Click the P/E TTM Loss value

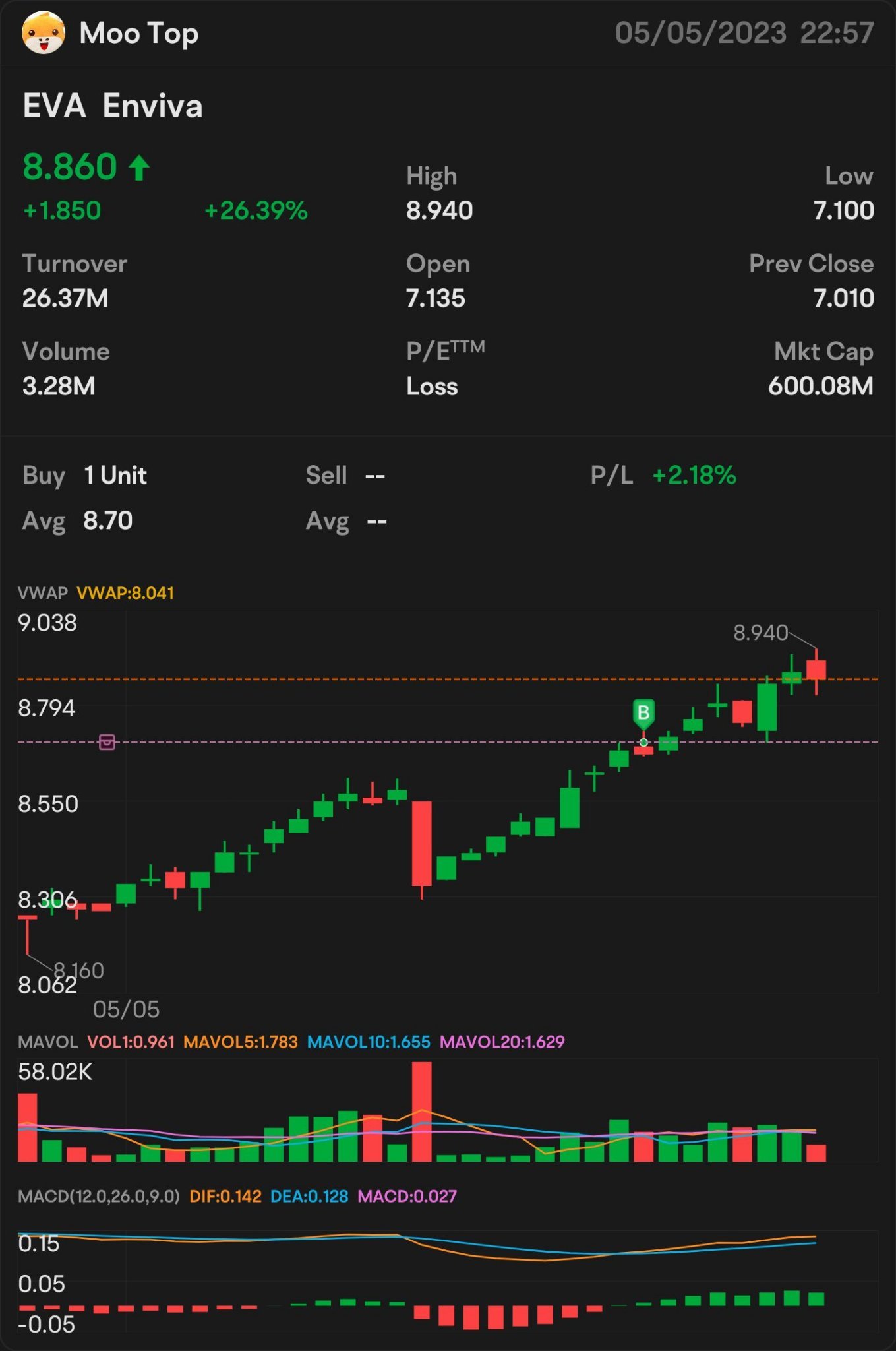click(x=432, y=386)
